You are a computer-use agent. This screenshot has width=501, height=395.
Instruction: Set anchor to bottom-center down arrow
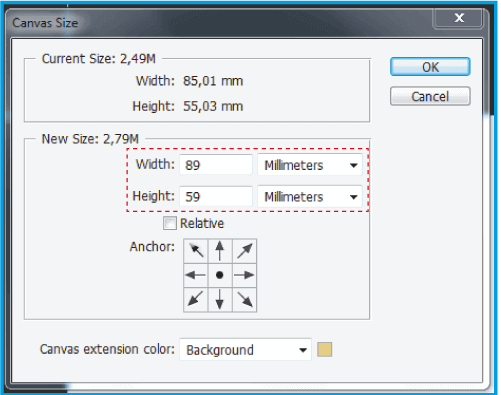tap(220, 299)
